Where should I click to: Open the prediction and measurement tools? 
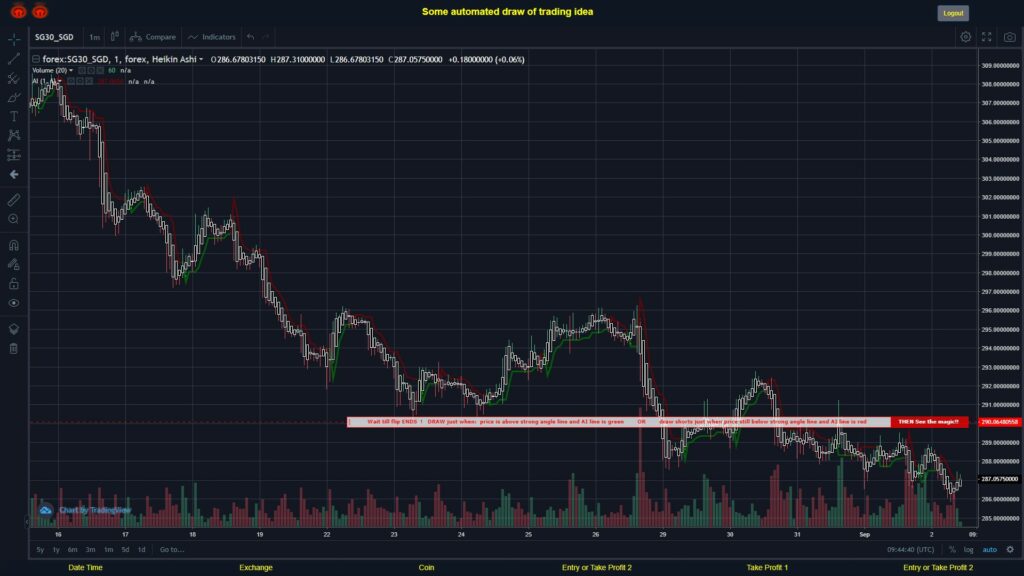(x=14, y=155)
